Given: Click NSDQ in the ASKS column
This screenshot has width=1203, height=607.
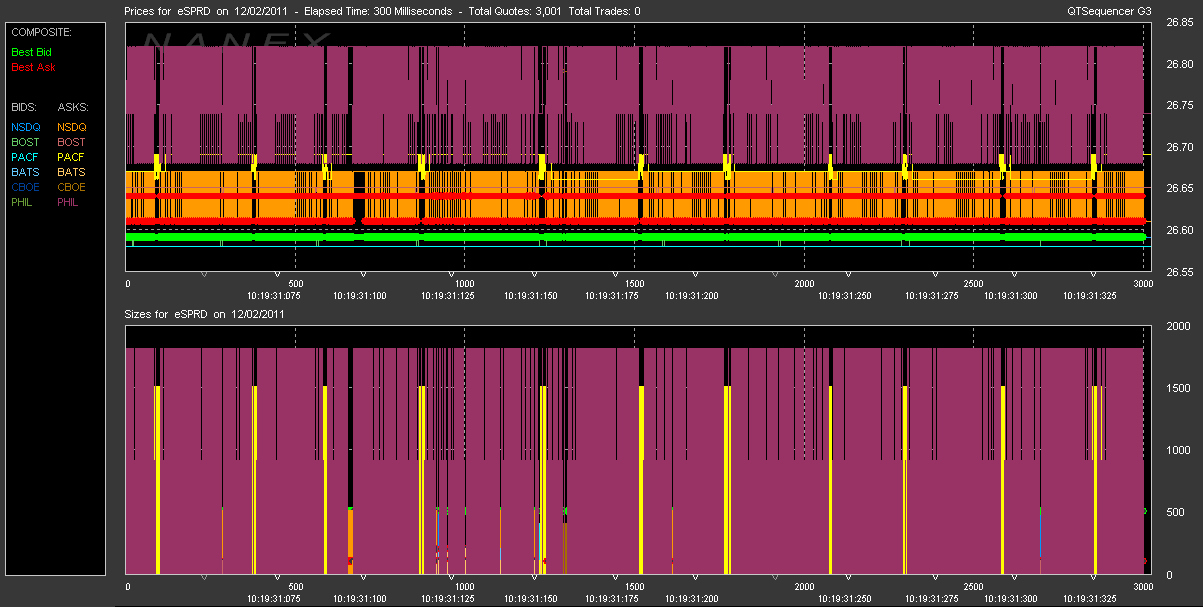Looking at the screenshot, I should 73,127.
